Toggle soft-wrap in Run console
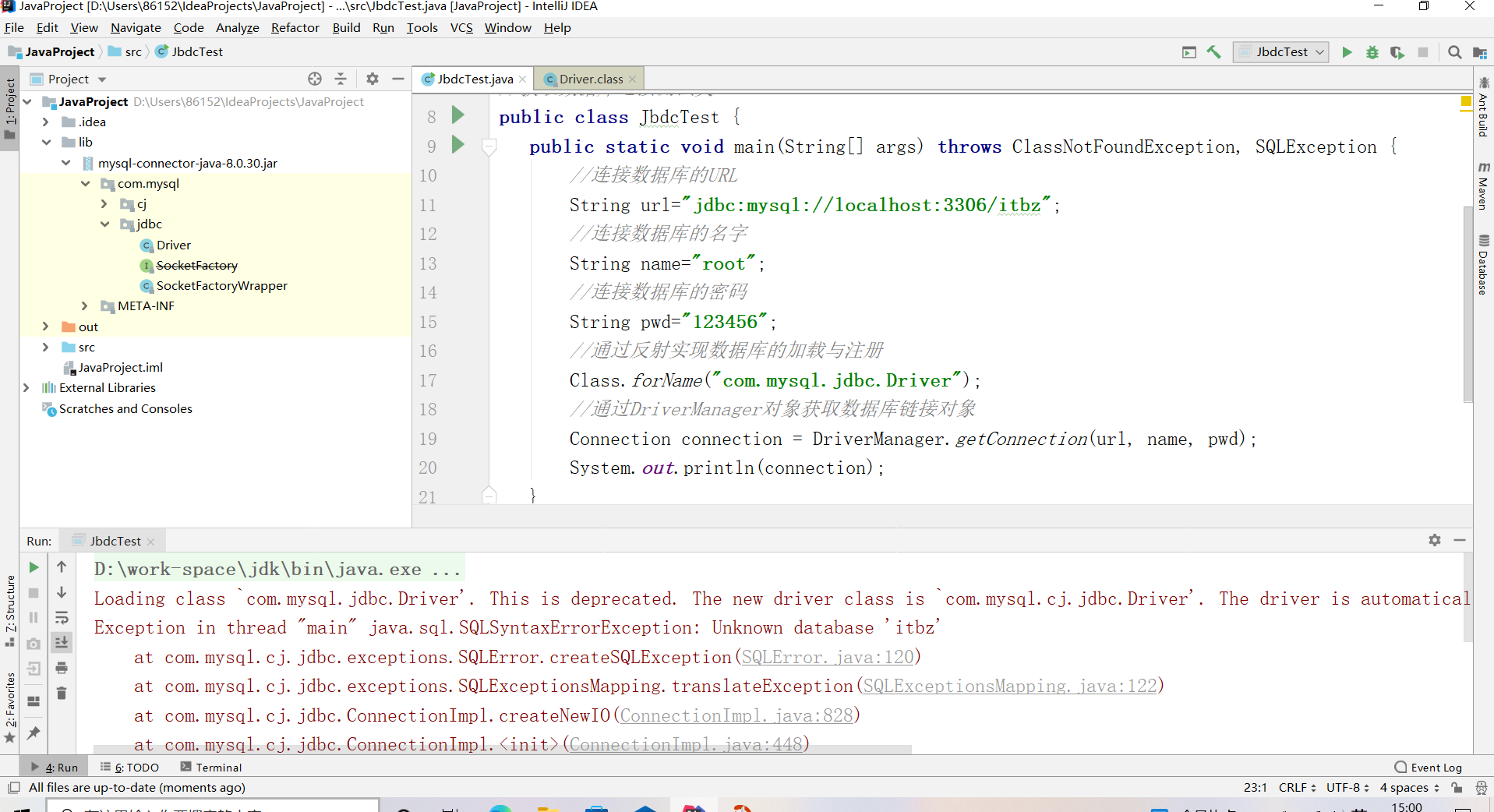Screen dimensions: 1494x812 click(62, 618)
